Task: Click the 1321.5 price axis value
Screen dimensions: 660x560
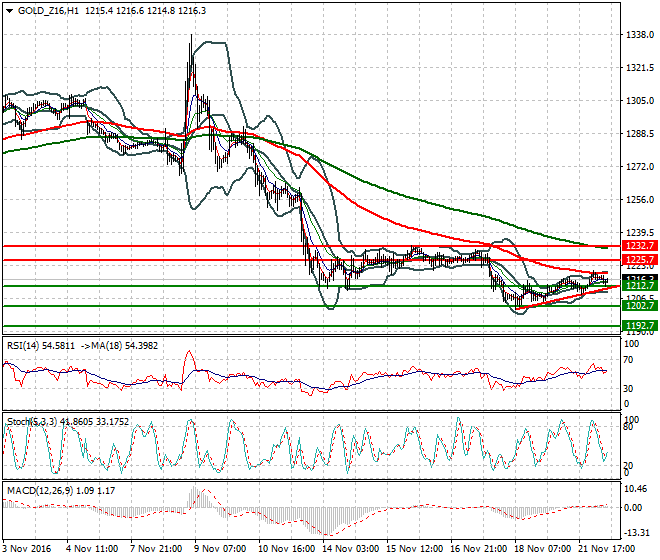Action: [640, 68]
